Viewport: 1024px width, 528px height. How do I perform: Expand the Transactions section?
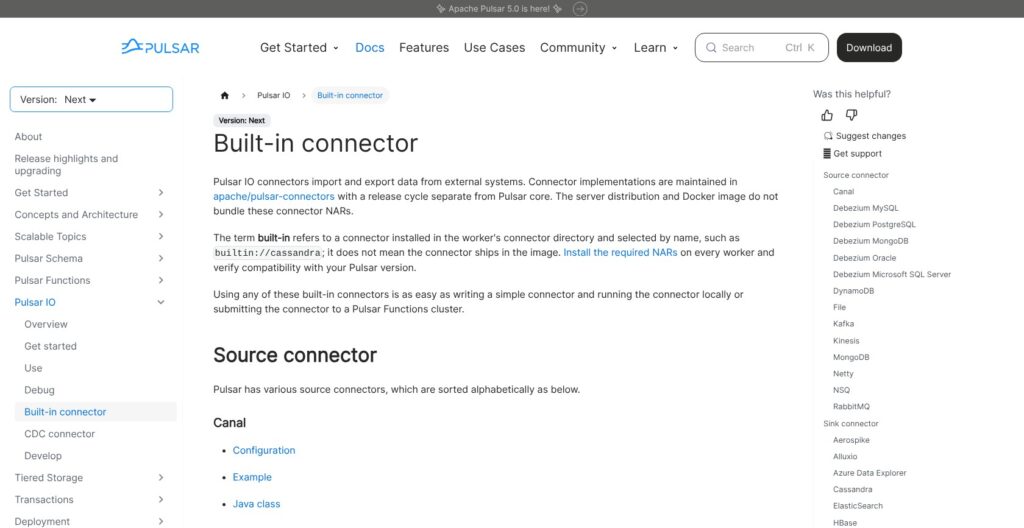tap(161, 499)
